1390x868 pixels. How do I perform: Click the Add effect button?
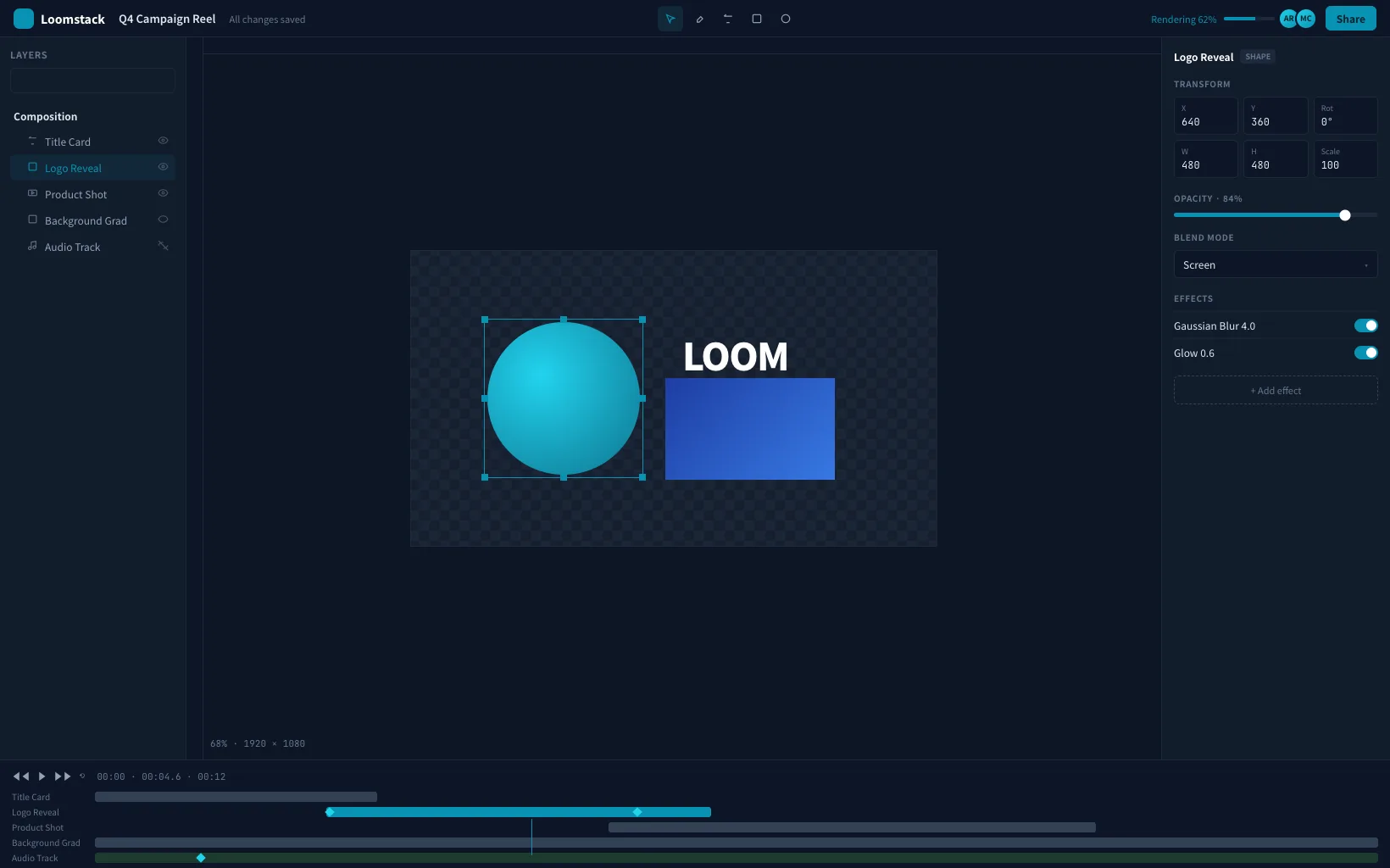(1276, 390)
